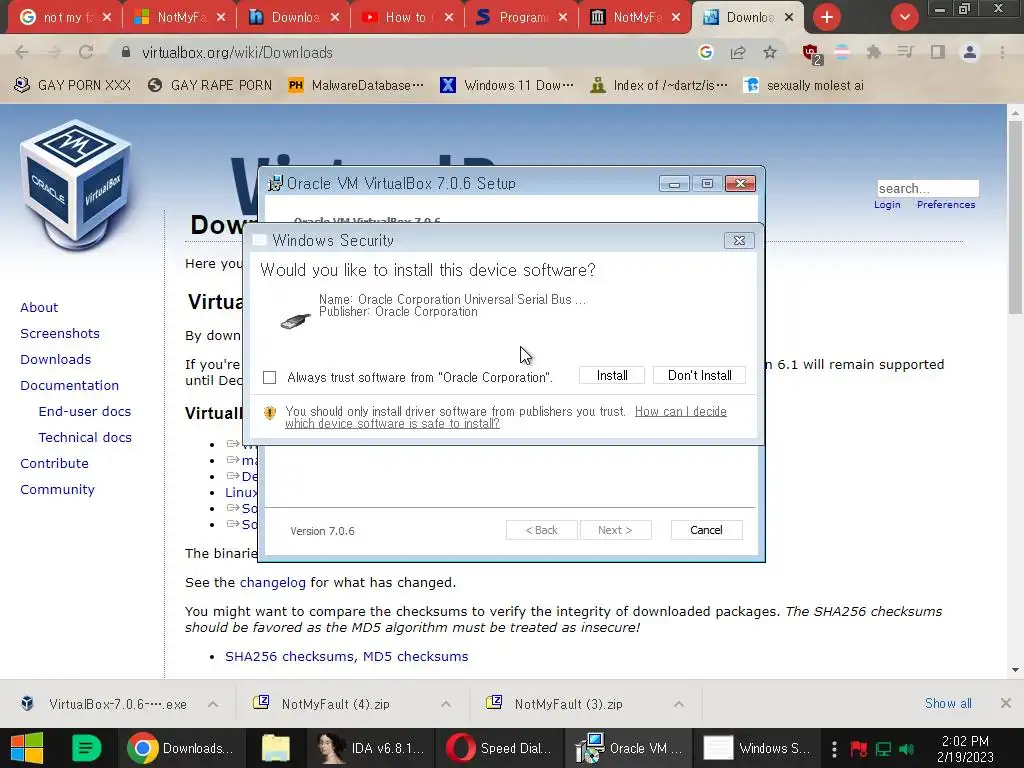Open the uBlock extension icon
1024x768 pixels.
click(811, 54)
